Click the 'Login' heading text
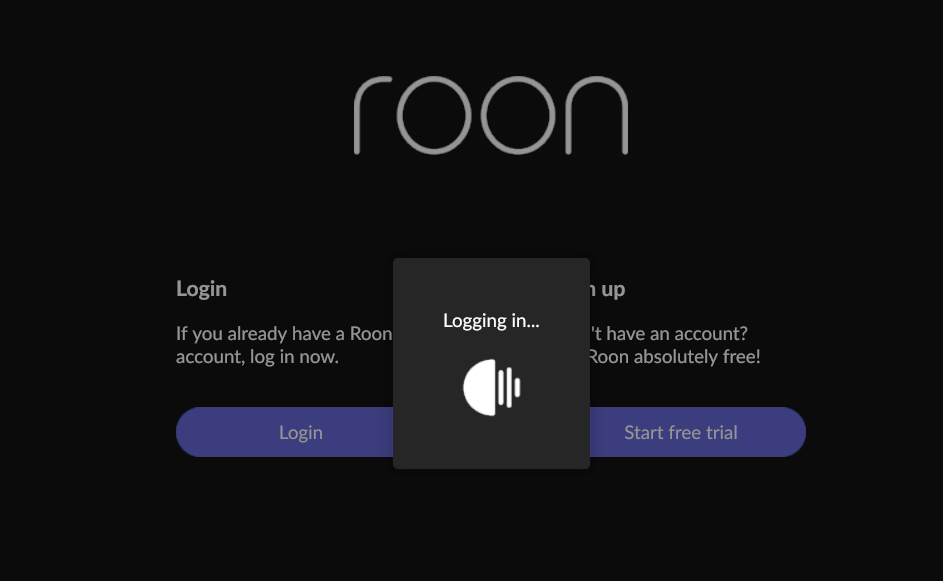The image size is (943, 581). click(201, 289)
